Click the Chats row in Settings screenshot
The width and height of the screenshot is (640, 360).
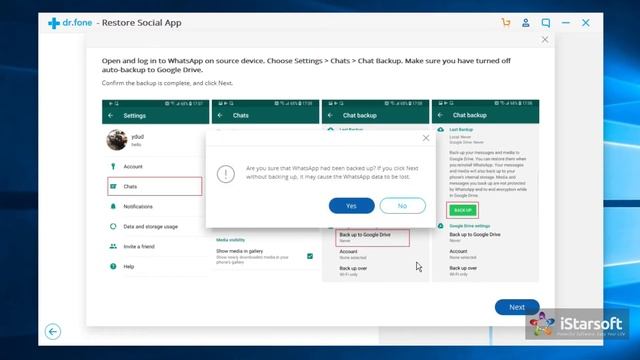tap(155, 187)
